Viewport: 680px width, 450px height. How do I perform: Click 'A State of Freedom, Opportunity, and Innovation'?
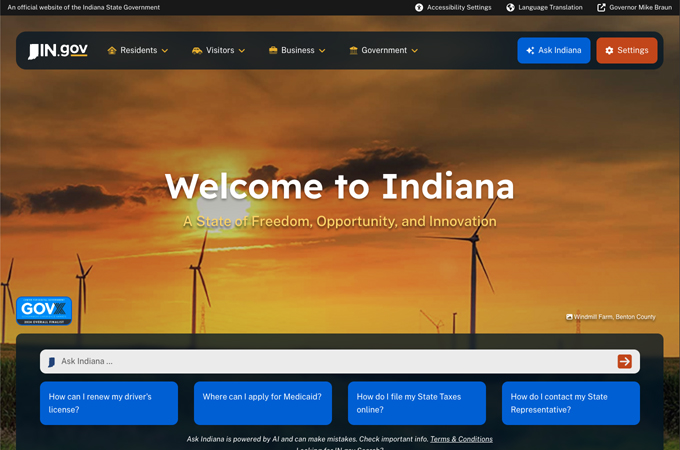click(340, 222)
